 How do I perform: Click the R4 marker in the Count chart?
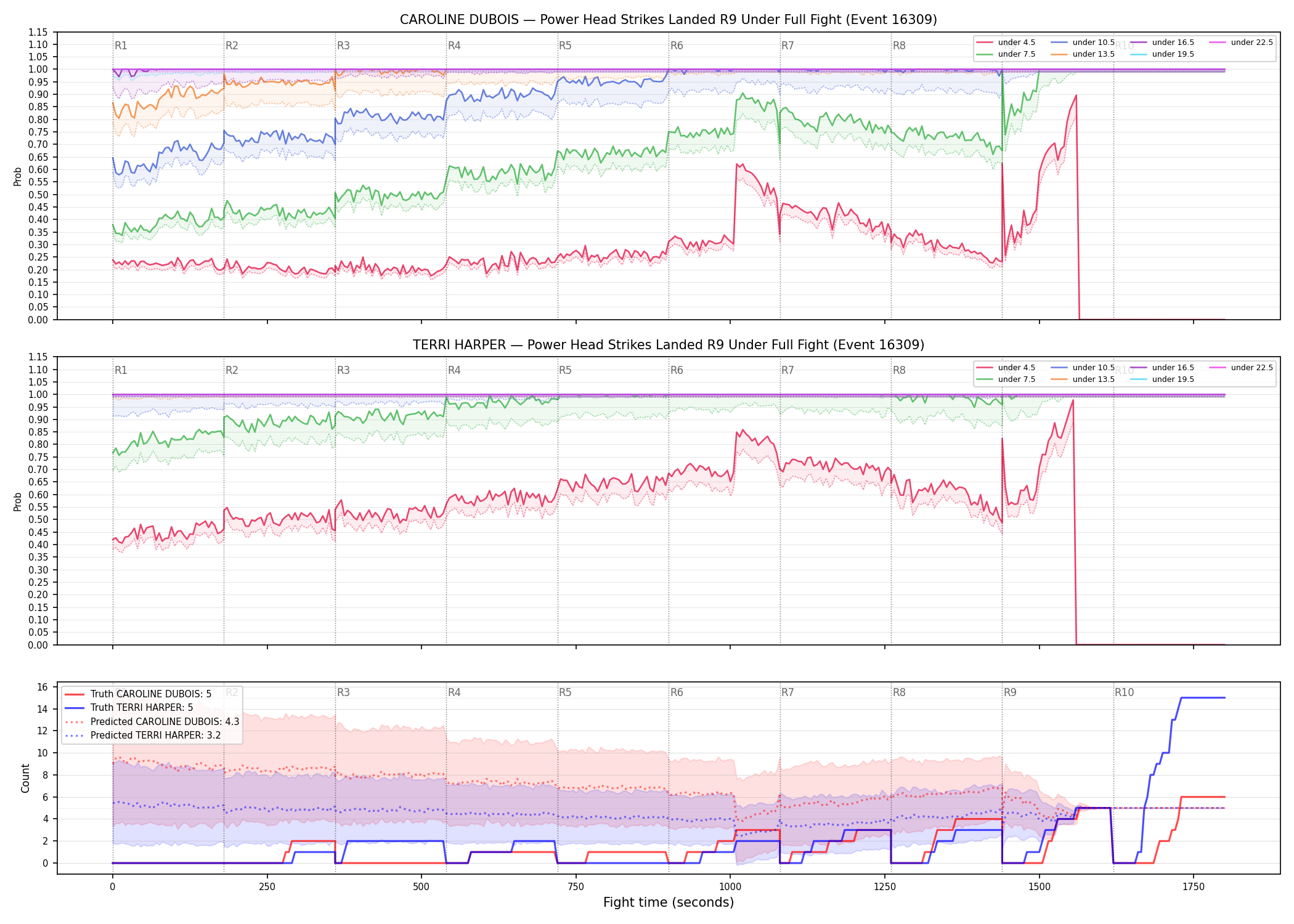(454, 692)
